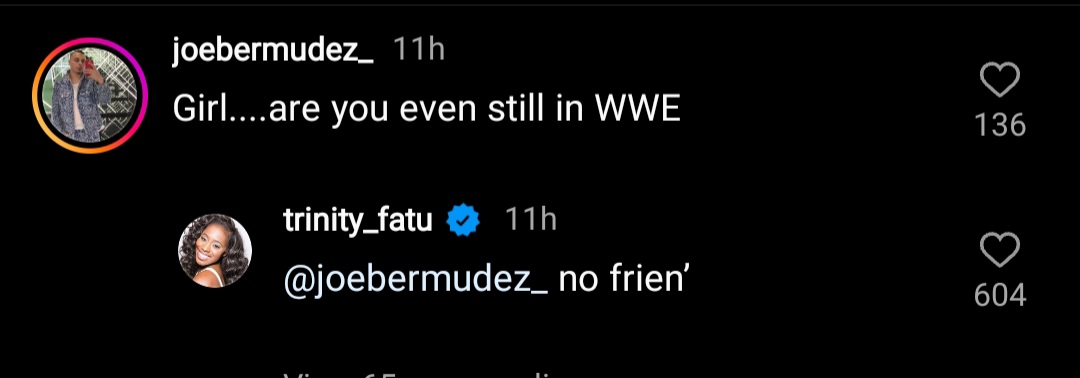The height and width of the screenshot is (378, 1080).
Task: Click trinity_fatu's blue verified badge
Action: [x=464, y=222]
